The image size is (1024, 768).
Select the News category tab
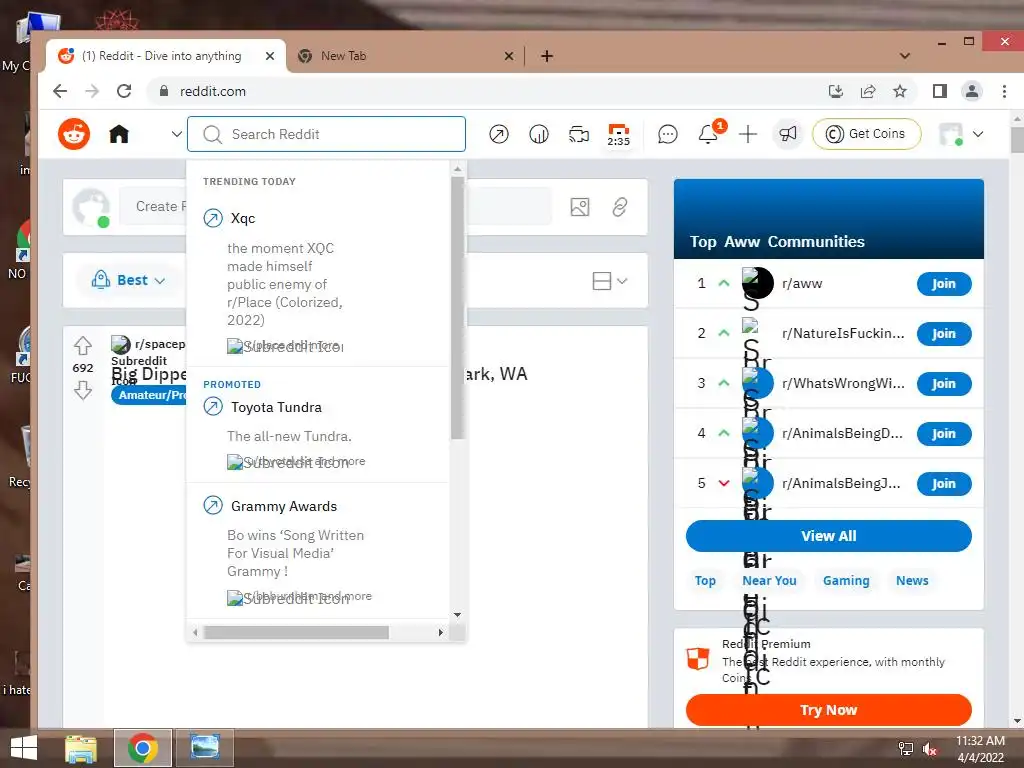(x=912, y=581)
